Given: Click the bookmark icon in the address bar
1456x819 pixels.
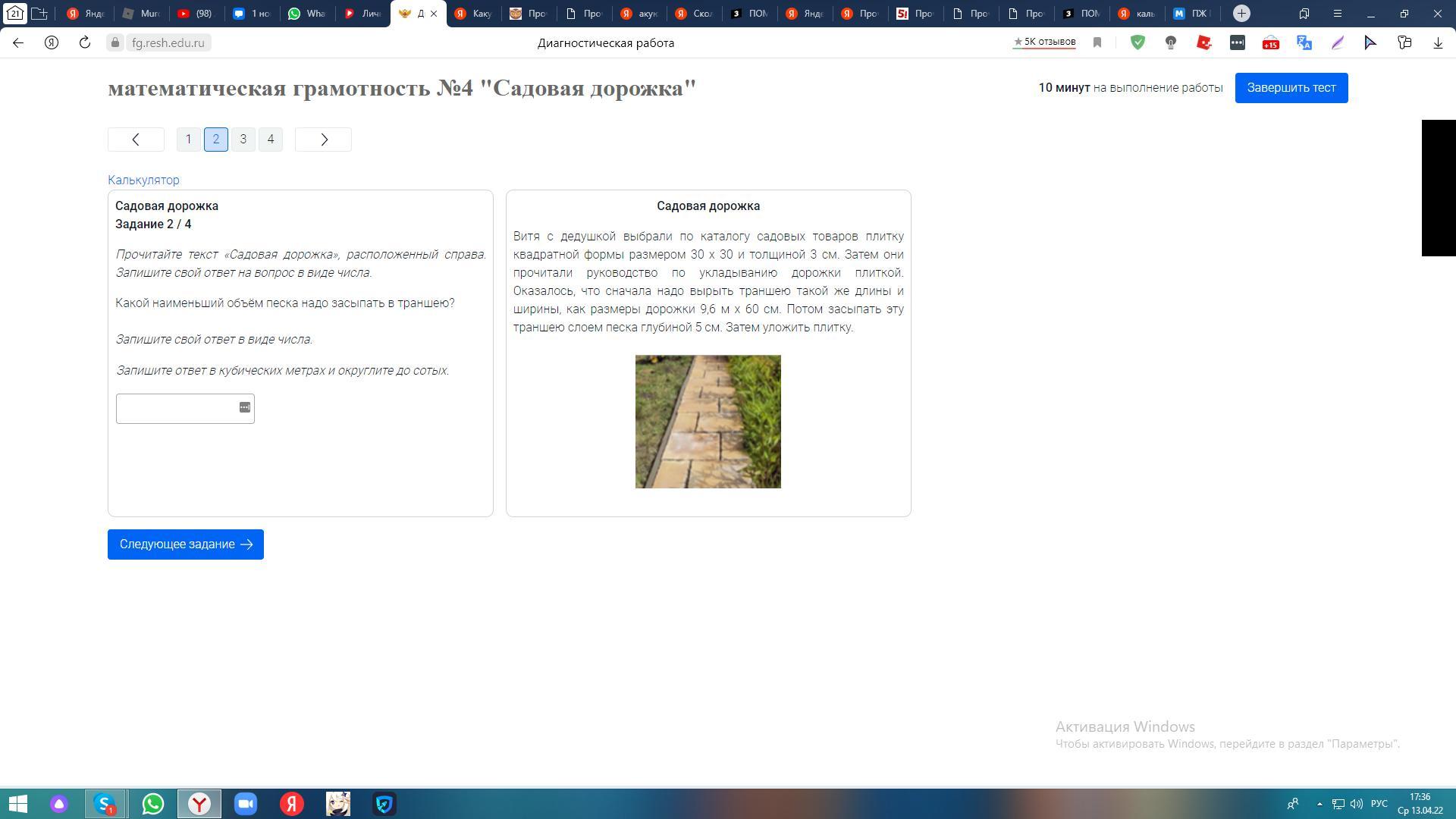Looking at the screenshot, I should pyautogui.click(x=1097, y=43).
